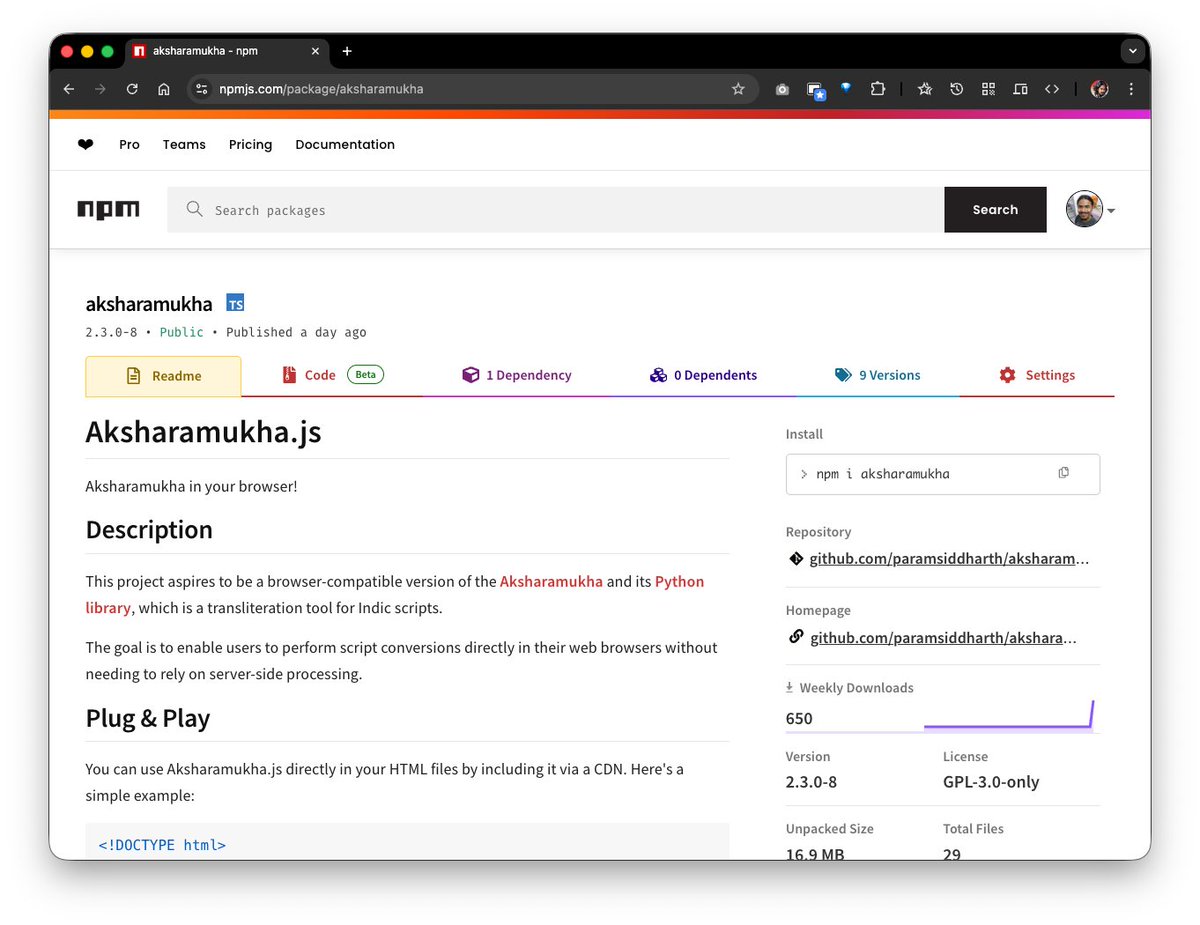
Task: Click the magnifier icon in the search box
Action: coord(194,209)
